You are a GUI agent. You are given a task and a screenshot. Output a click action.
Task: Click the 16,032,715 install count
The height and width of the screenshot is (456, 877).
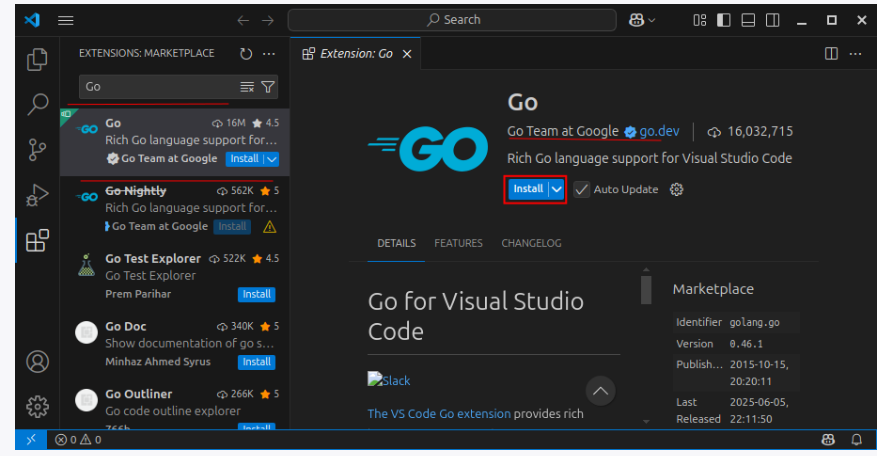(760, 131)
